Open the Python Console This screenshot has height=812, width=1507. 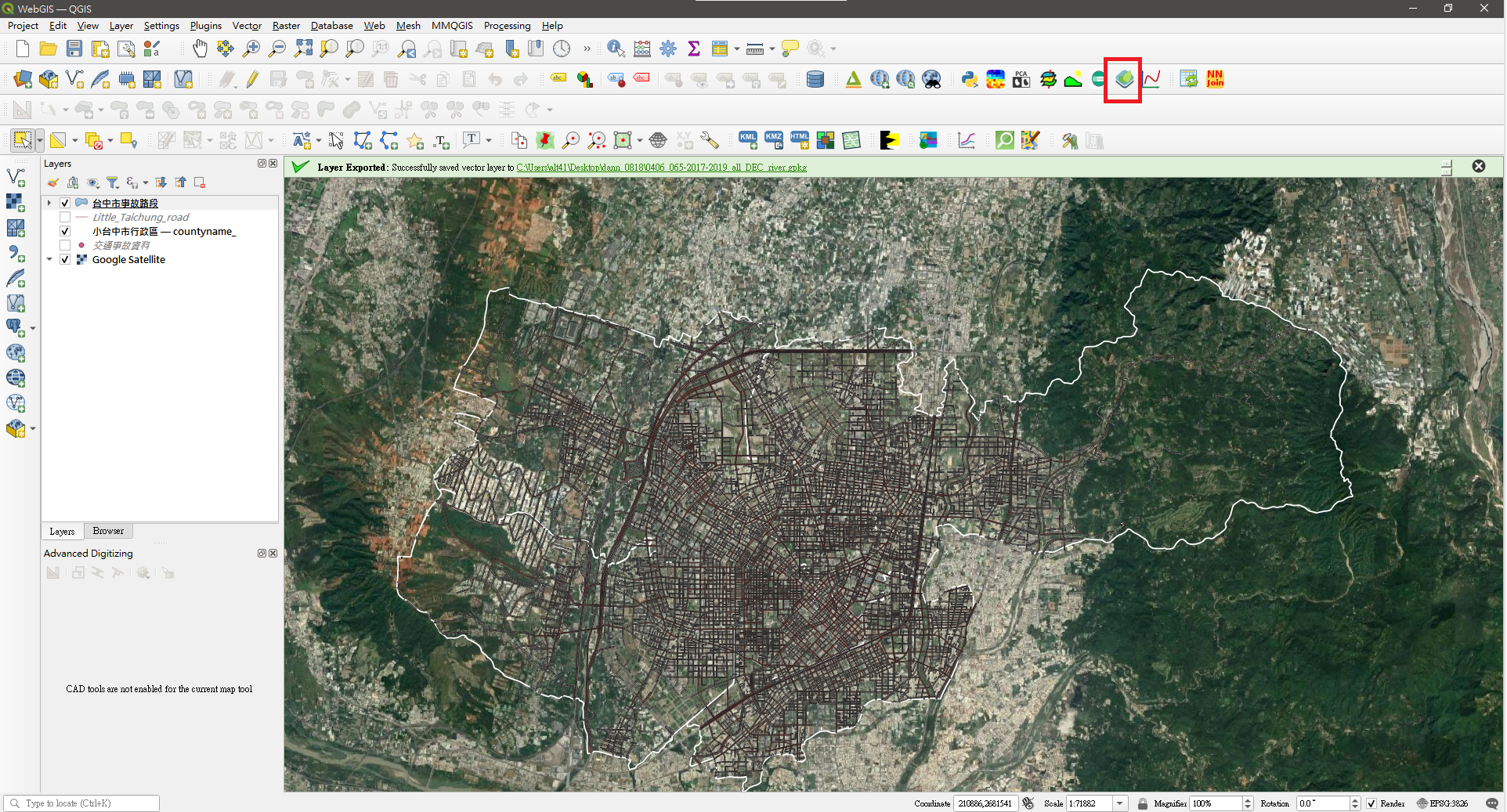pos(970,79)
